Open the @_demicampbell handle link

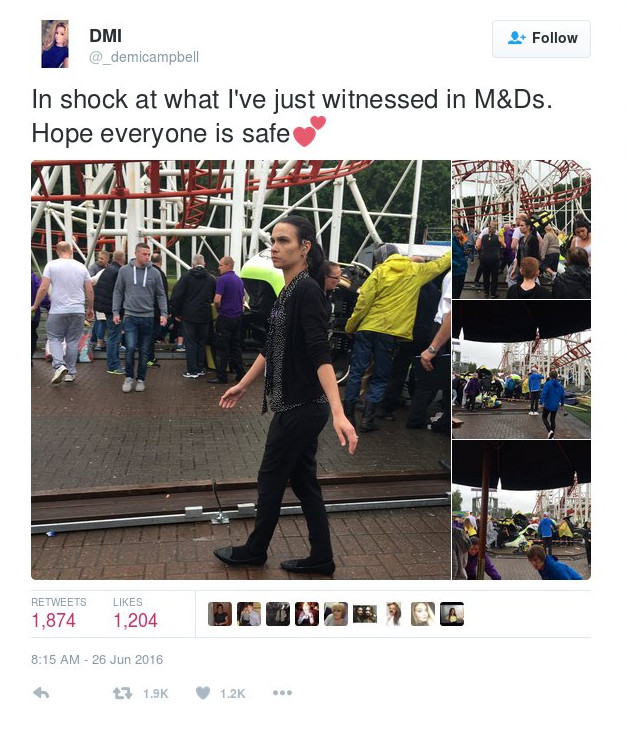click(144, 57)
